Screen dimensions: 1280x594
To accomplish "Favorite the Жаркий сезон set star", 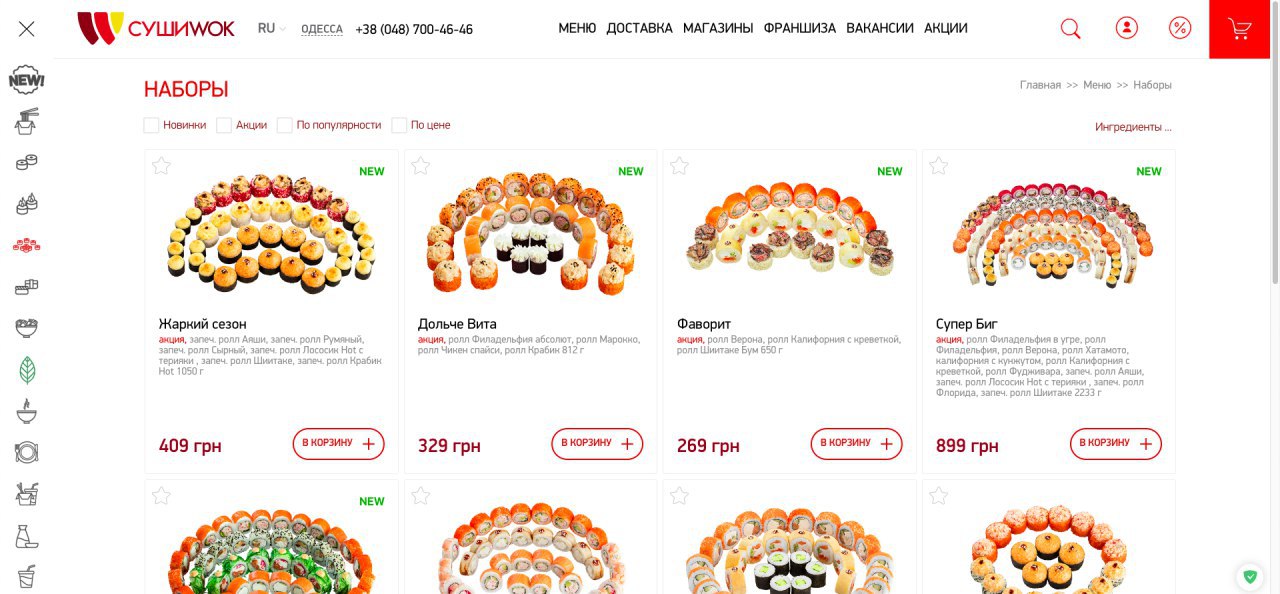I will [162, 166].
